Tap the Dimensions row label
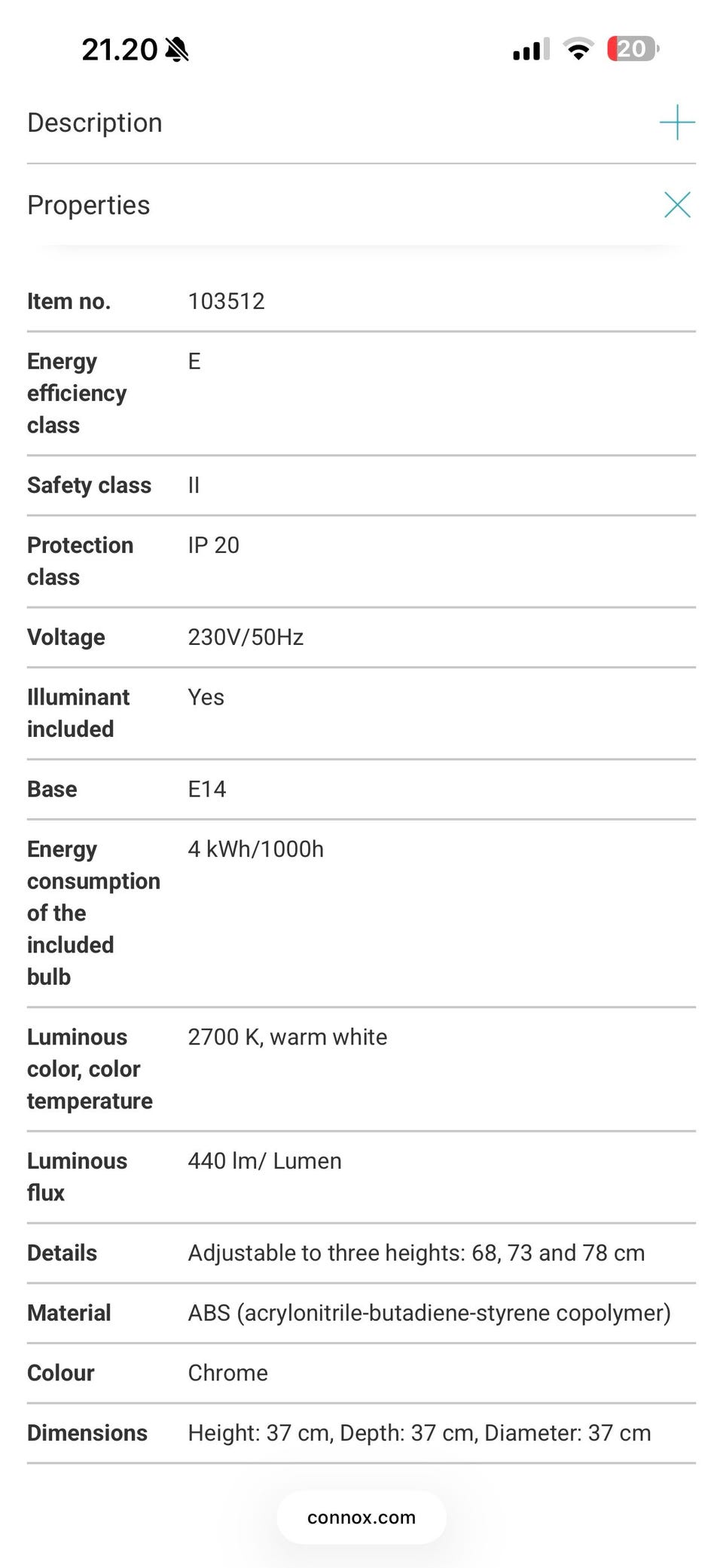The image size is (723, 1568). 87,1433
